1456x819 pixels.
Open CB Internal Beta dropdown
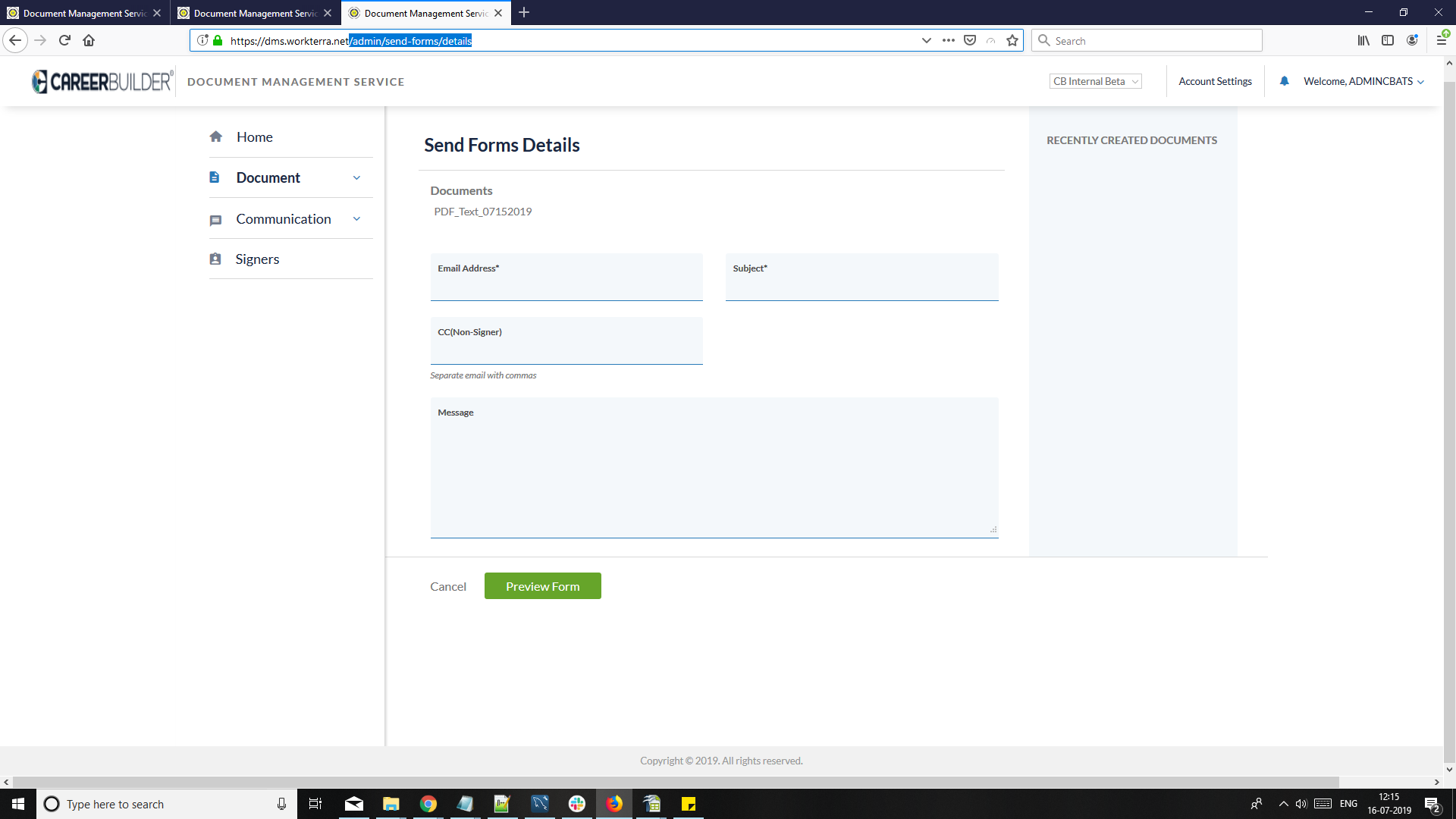click(1096, 81)
